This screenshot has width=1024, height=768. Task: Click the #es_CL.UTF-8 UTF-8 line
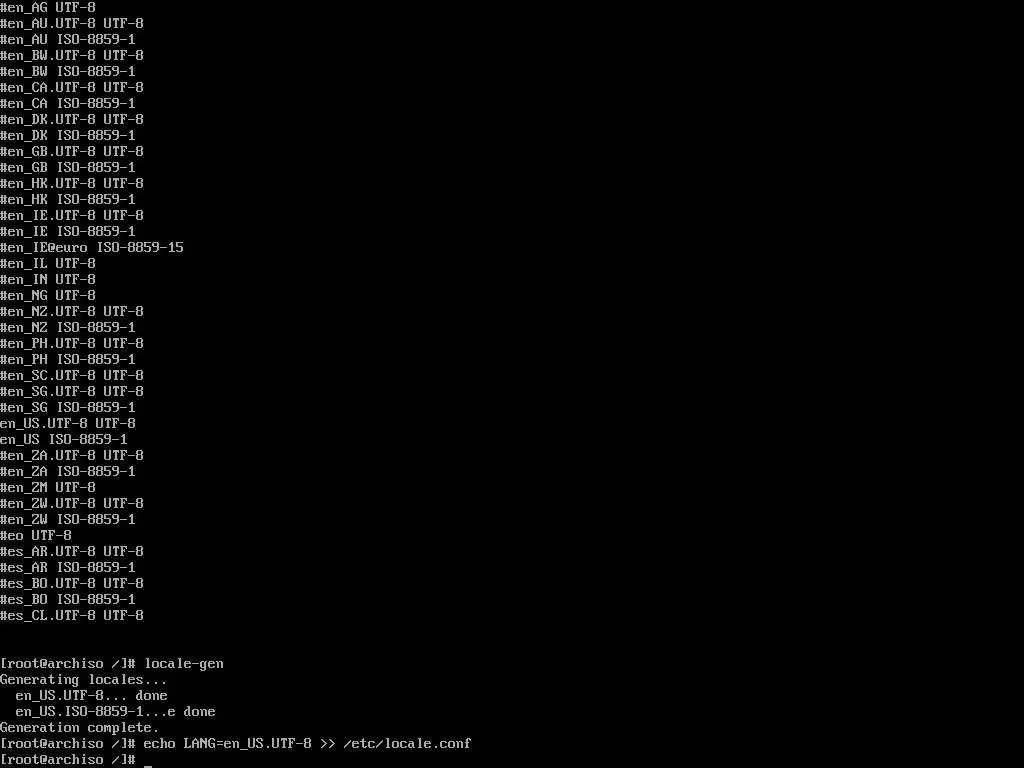[x=72, y=615]
